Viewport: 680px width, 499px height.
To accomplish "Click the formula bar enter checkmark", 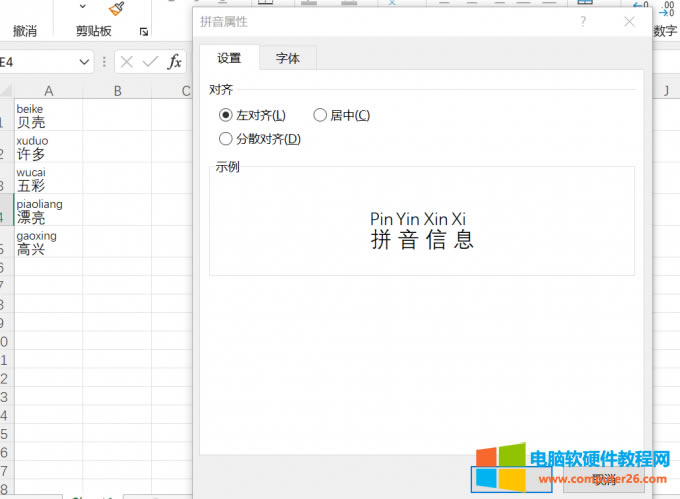I will coord(150,62).
